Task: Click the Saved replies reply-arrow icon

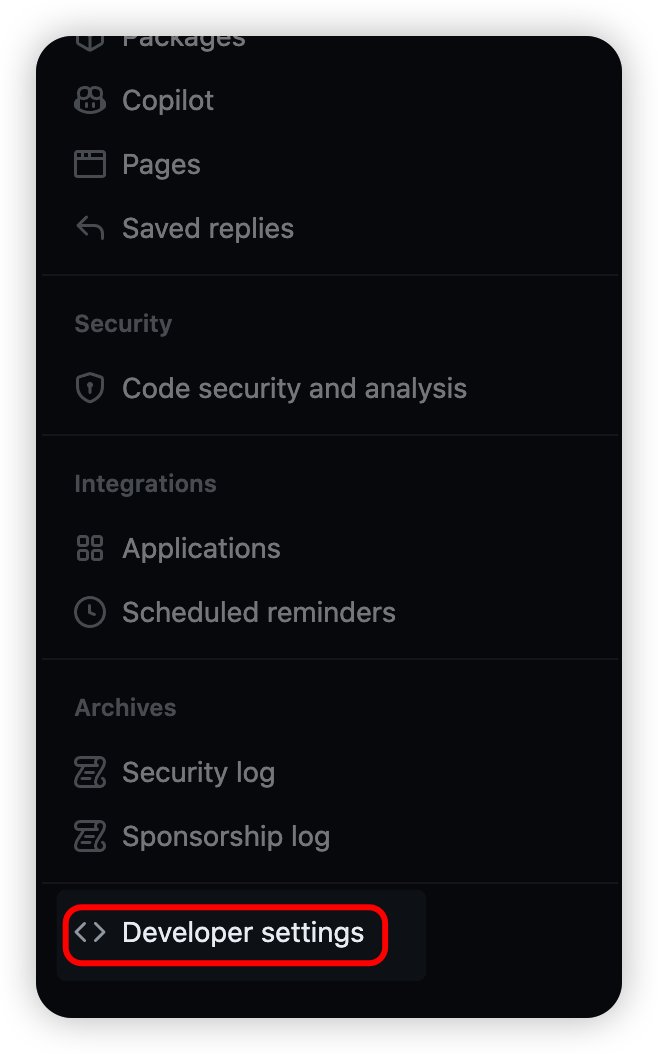Action: pos(90,228)
